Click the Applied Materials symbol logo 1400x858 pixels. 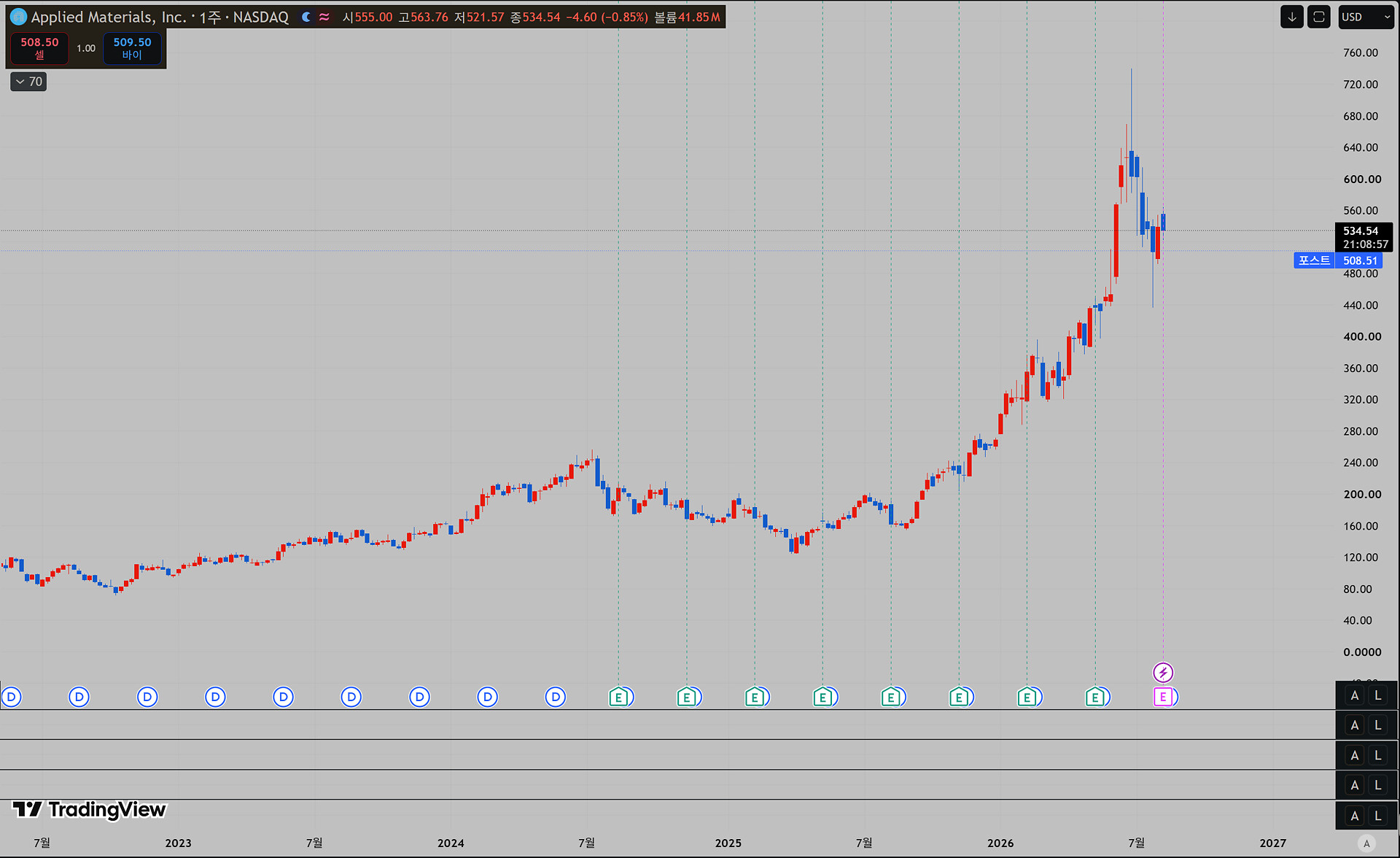click(18, 17)
